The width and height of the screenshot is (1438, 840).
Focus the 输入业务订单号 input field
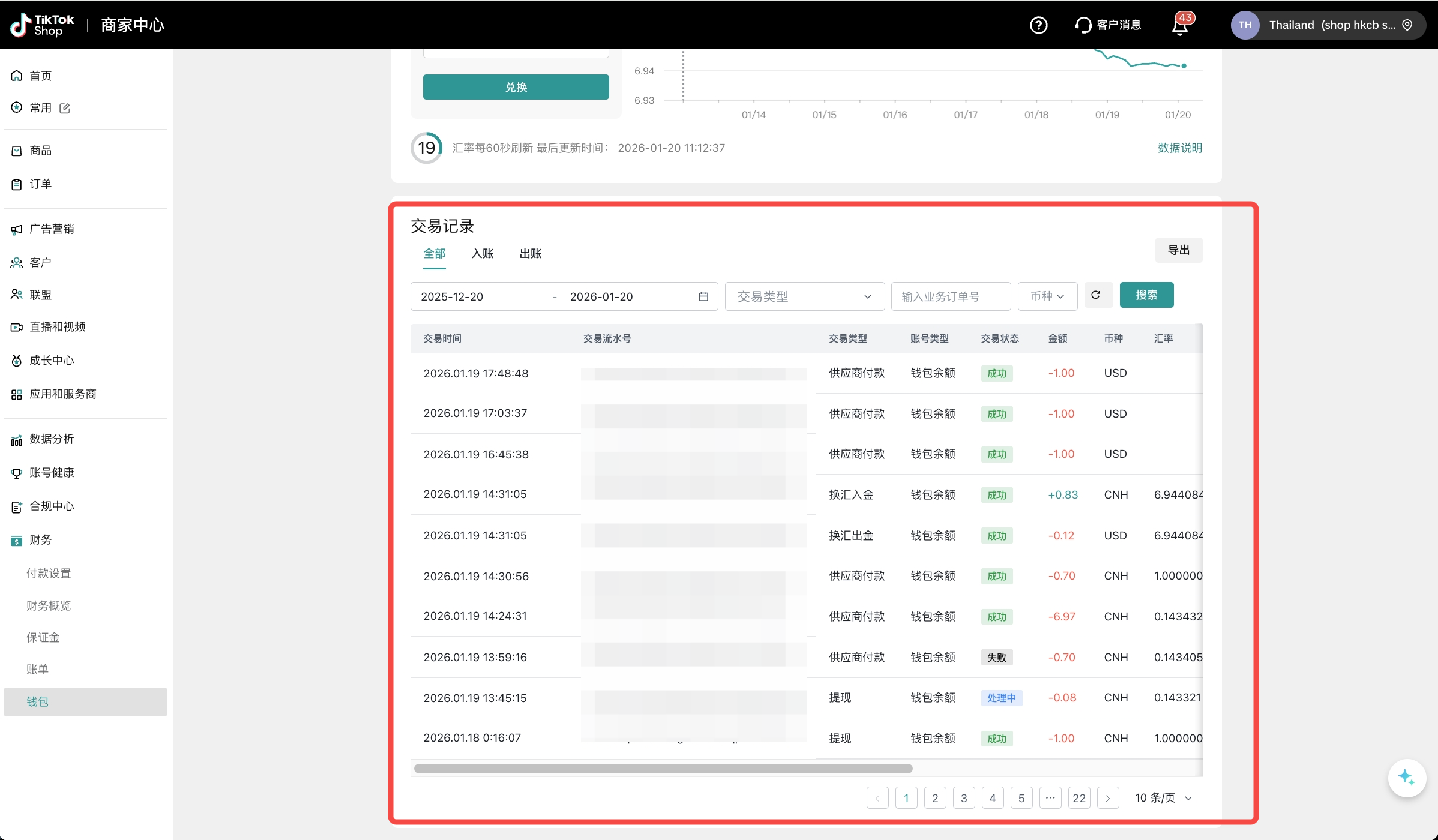[950, 296]
